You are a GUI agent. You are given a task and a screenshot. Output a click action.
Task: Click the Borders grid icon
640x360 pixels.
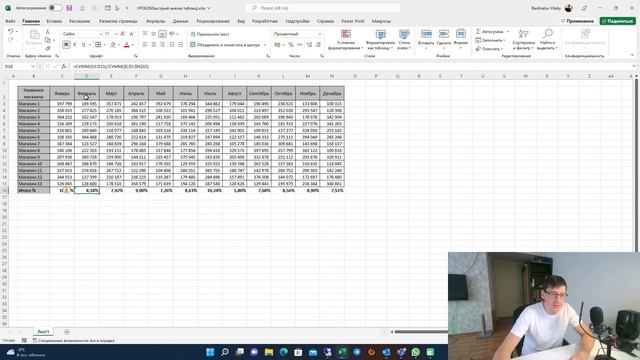(x=98, y=44)
